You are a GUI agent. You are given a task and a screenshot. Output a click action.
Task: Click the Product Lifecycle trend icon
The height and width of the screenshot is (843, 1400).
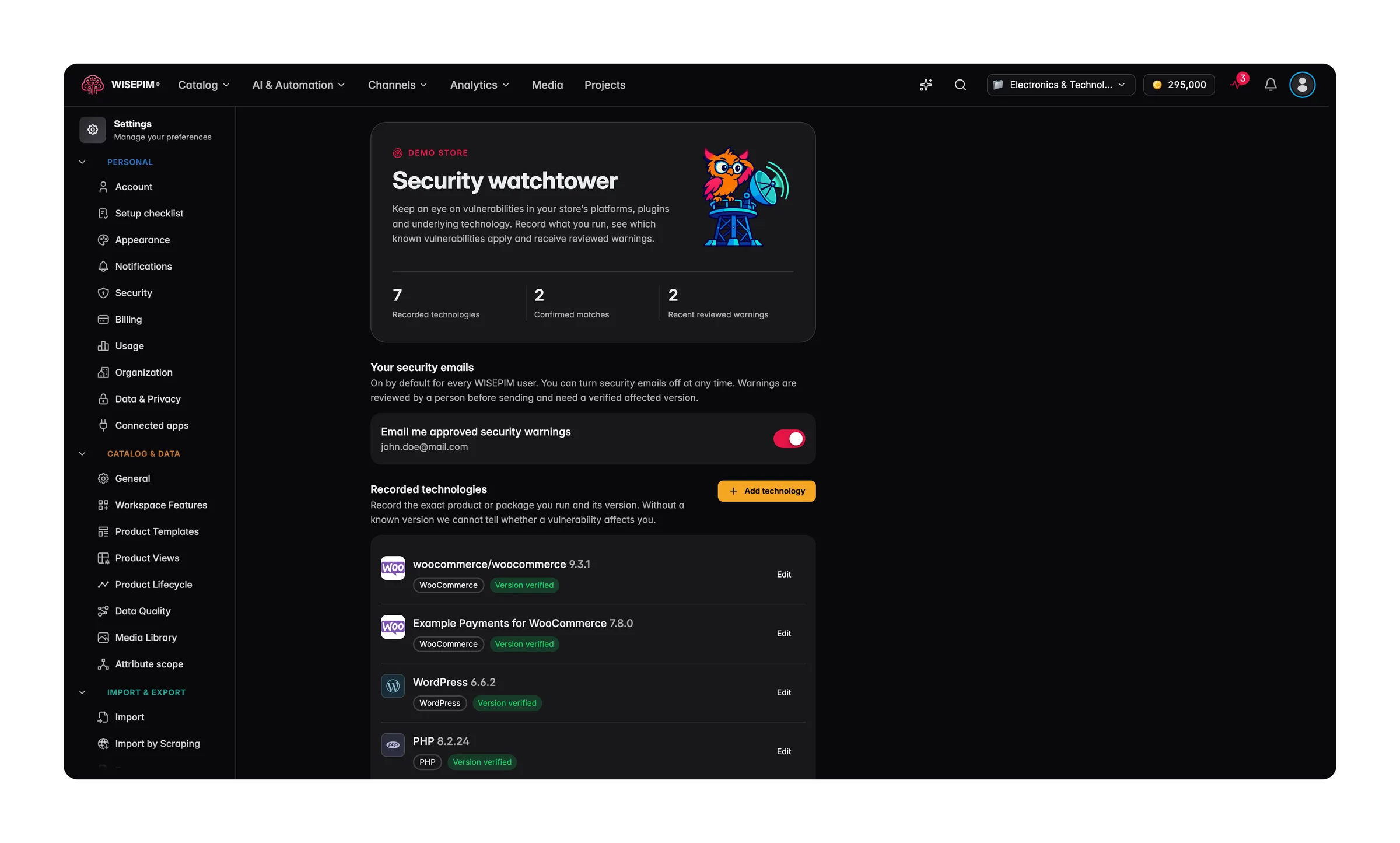pos(103,585)
